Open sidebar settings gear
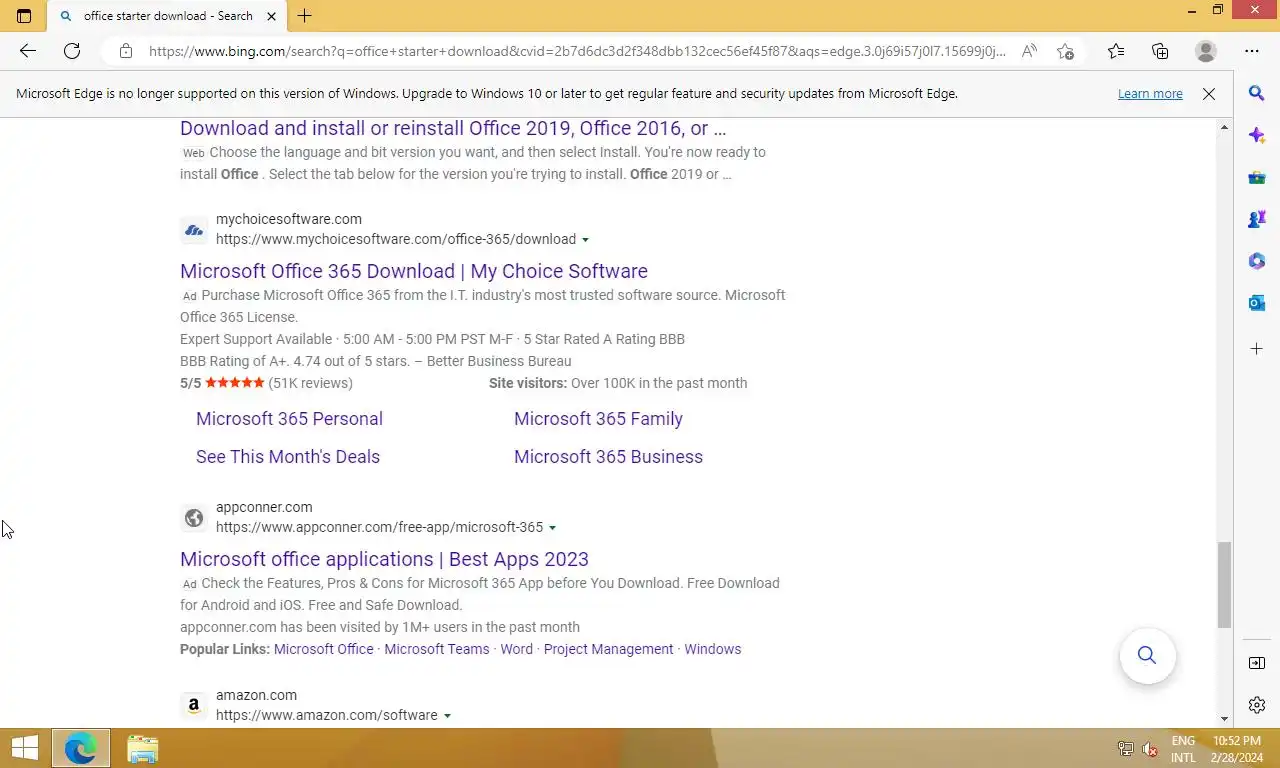 [1257, 705]
